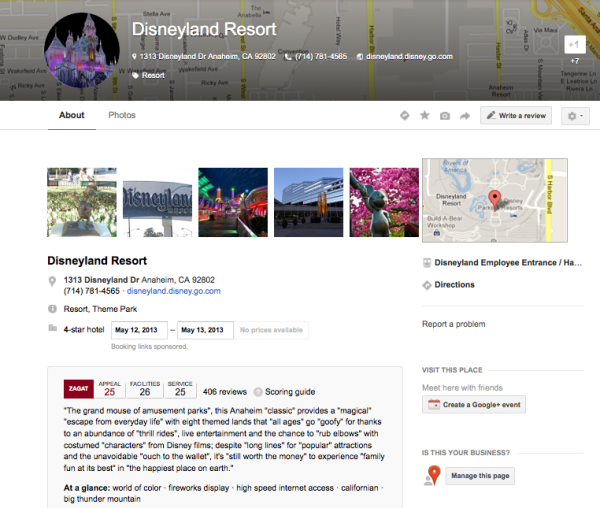Click the blue disneyland.disney.go.com link below address

[174, 291]
